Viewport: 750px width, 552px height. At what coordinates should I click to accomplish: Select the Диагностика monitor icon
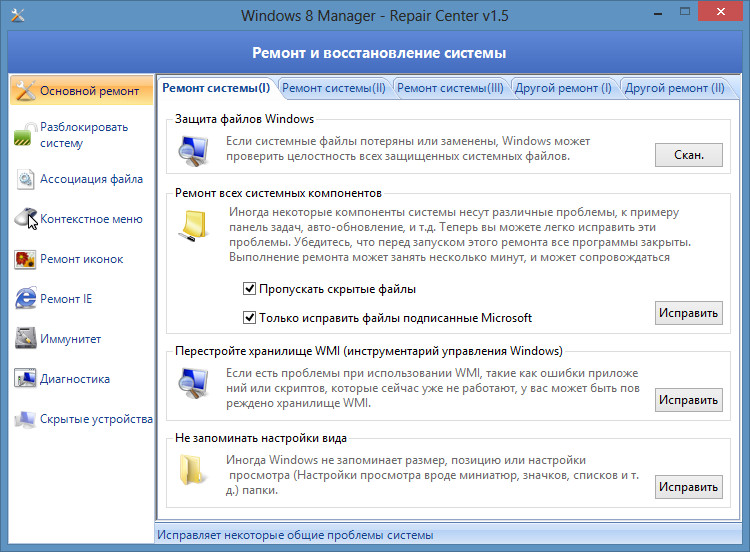click(24, 379)
